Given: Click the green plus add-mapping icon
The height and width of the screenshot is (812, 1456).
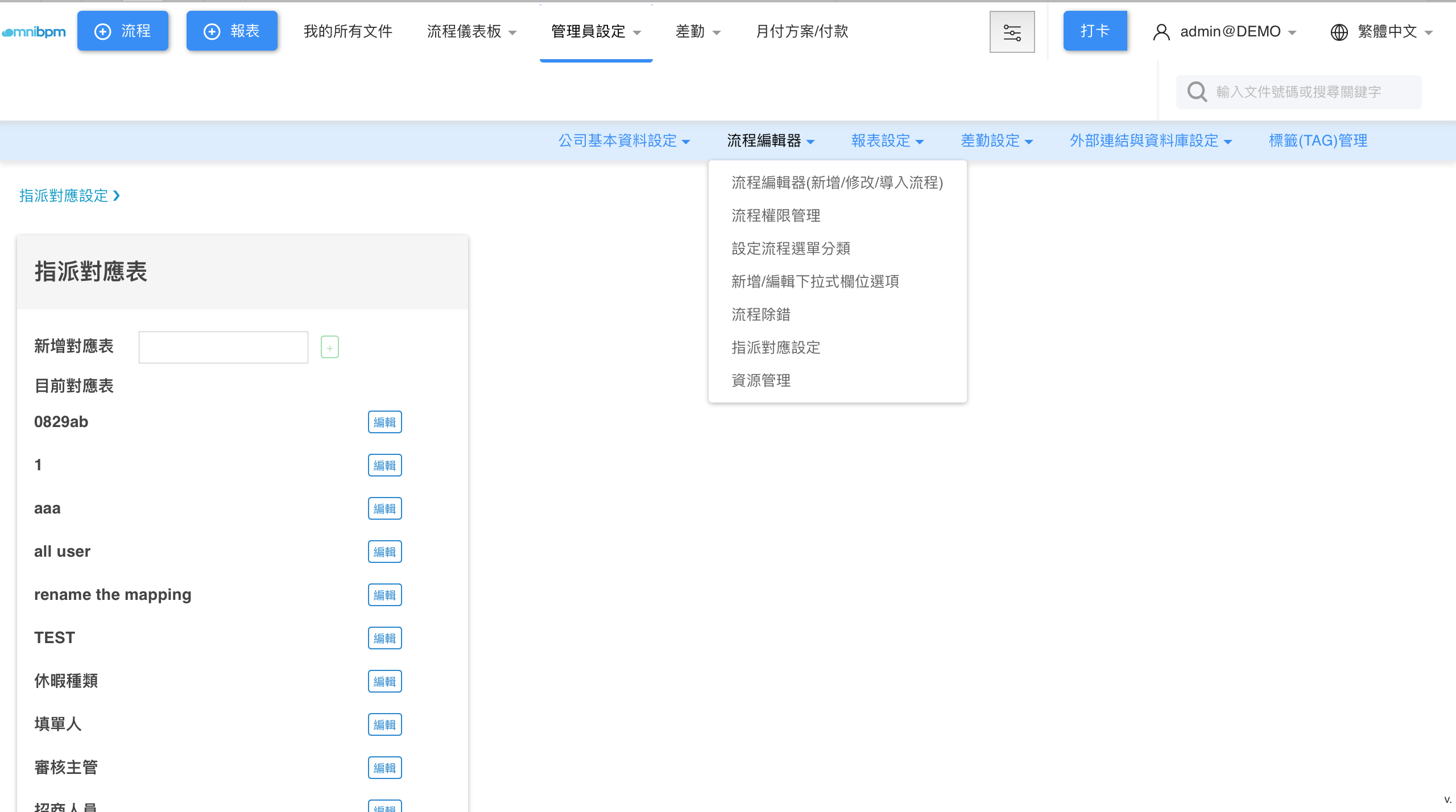Looking at the screenshot, I should coord(329,347).
